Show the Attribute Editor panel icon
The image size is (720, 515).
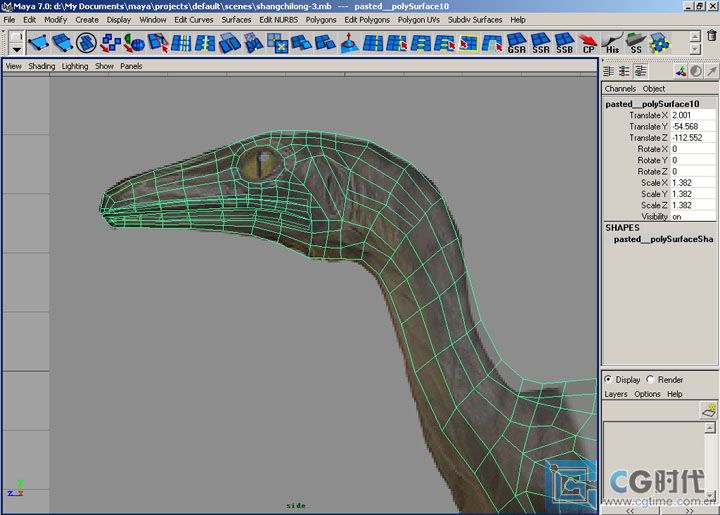pos(608,71)
